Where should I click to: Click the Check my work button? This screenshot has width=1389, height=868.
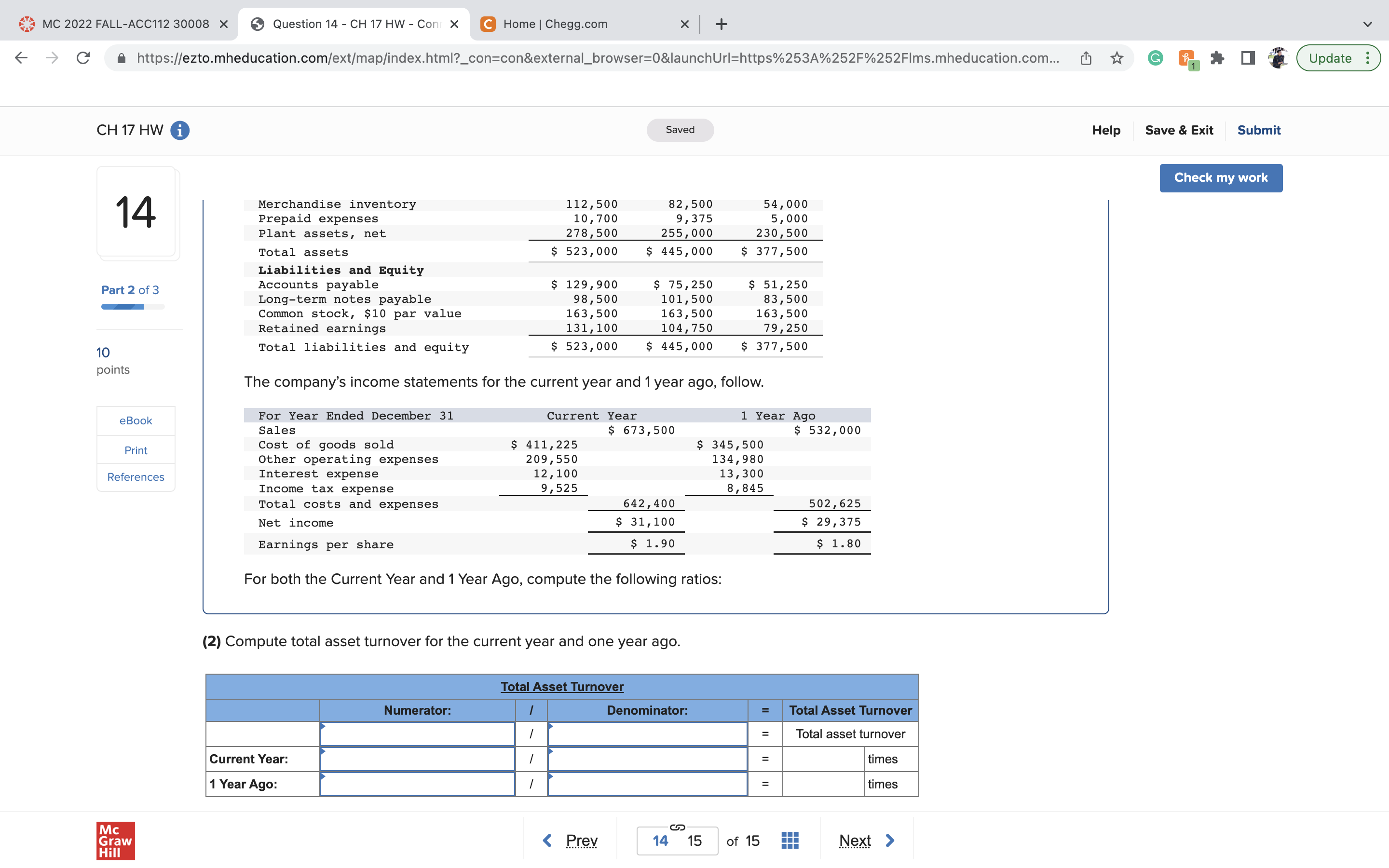click(x=1220, y=178)
